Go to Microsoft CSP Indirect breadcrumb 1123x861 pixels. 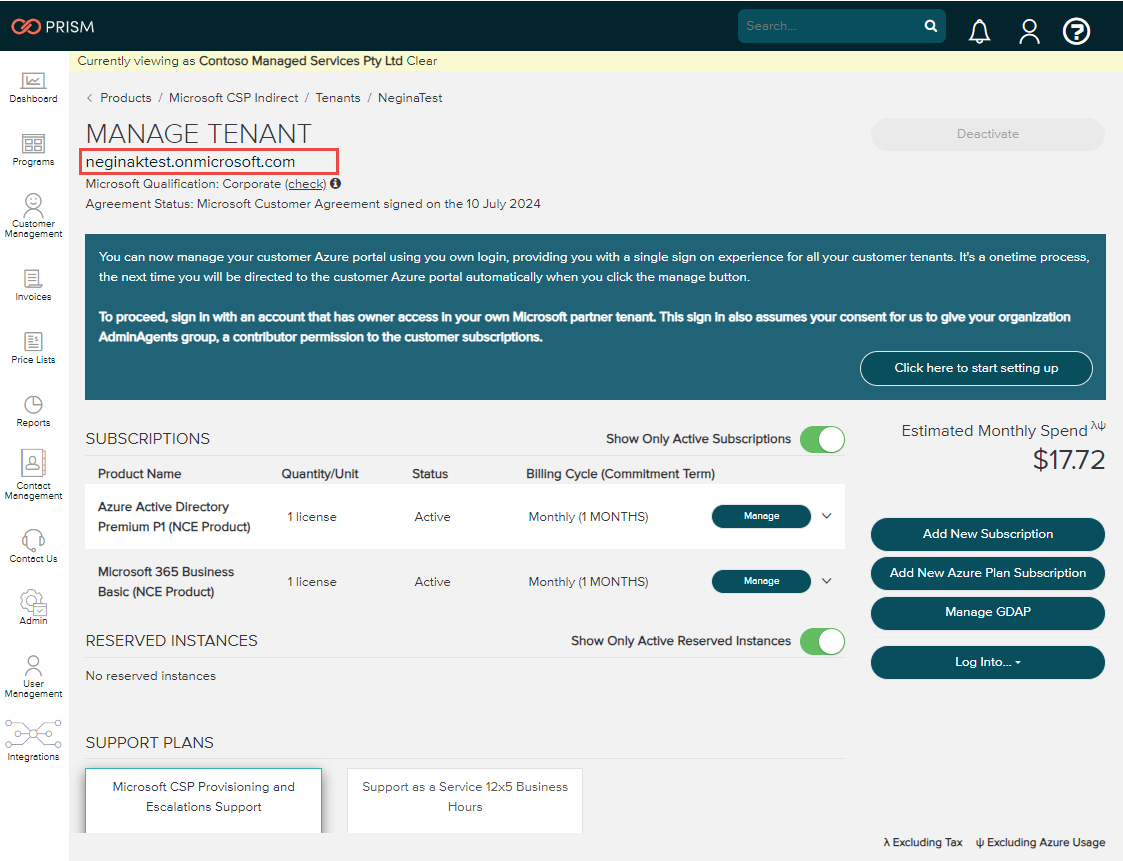233,98
